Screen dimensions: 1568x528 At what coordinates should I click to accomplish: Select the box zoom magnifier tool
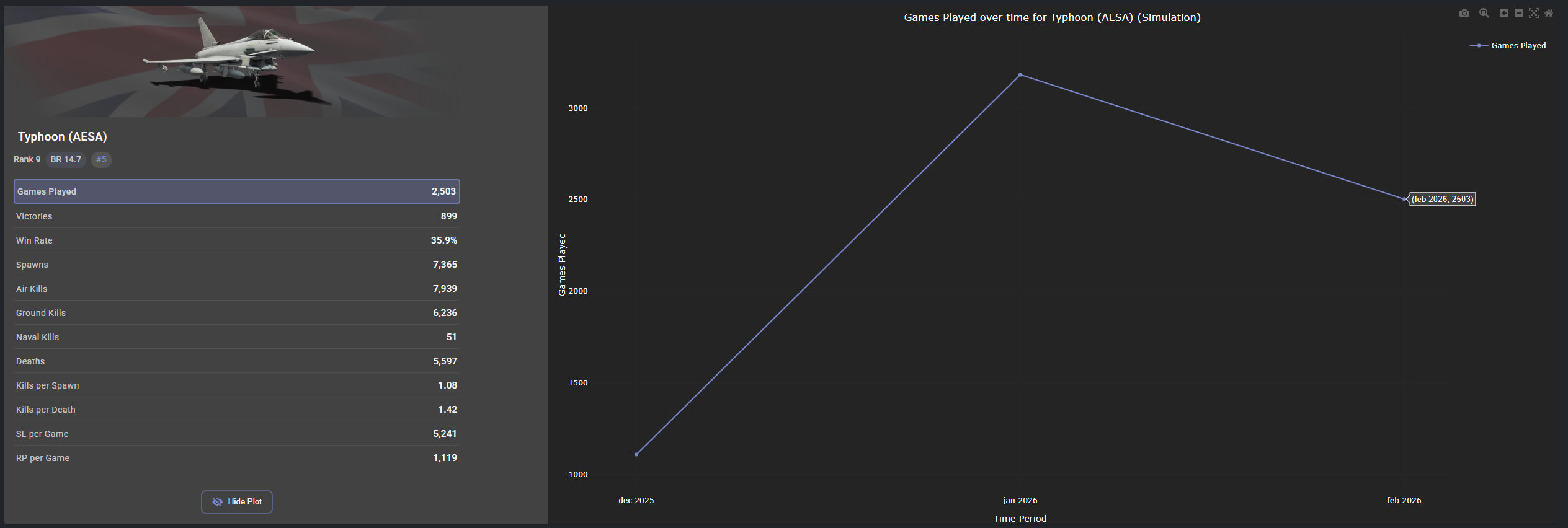click(1484, 13)
